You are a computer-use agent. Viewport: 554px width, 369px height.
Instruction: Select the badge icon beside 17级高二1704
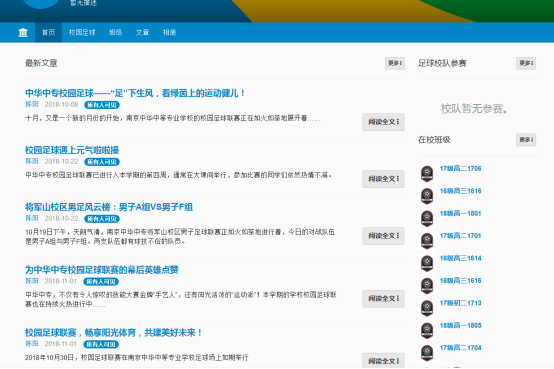427,353
